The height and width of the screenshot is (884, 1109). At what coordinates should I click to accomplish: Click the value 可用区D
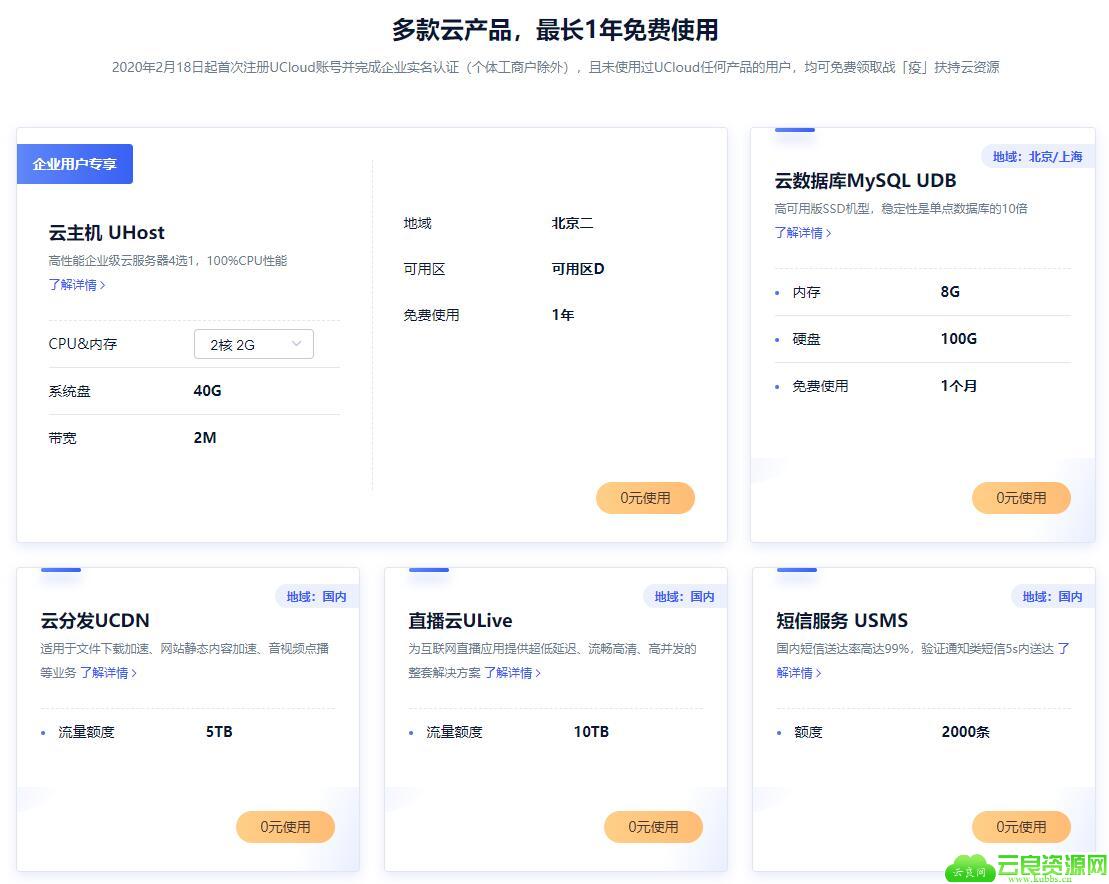coord(578,269)
